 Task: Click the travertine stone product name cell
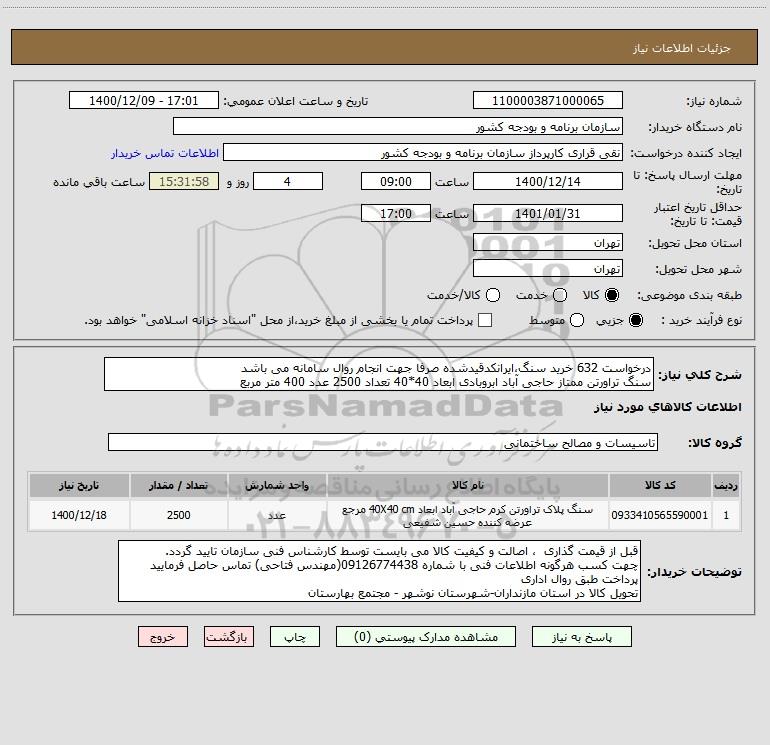(x=468, y=516)
